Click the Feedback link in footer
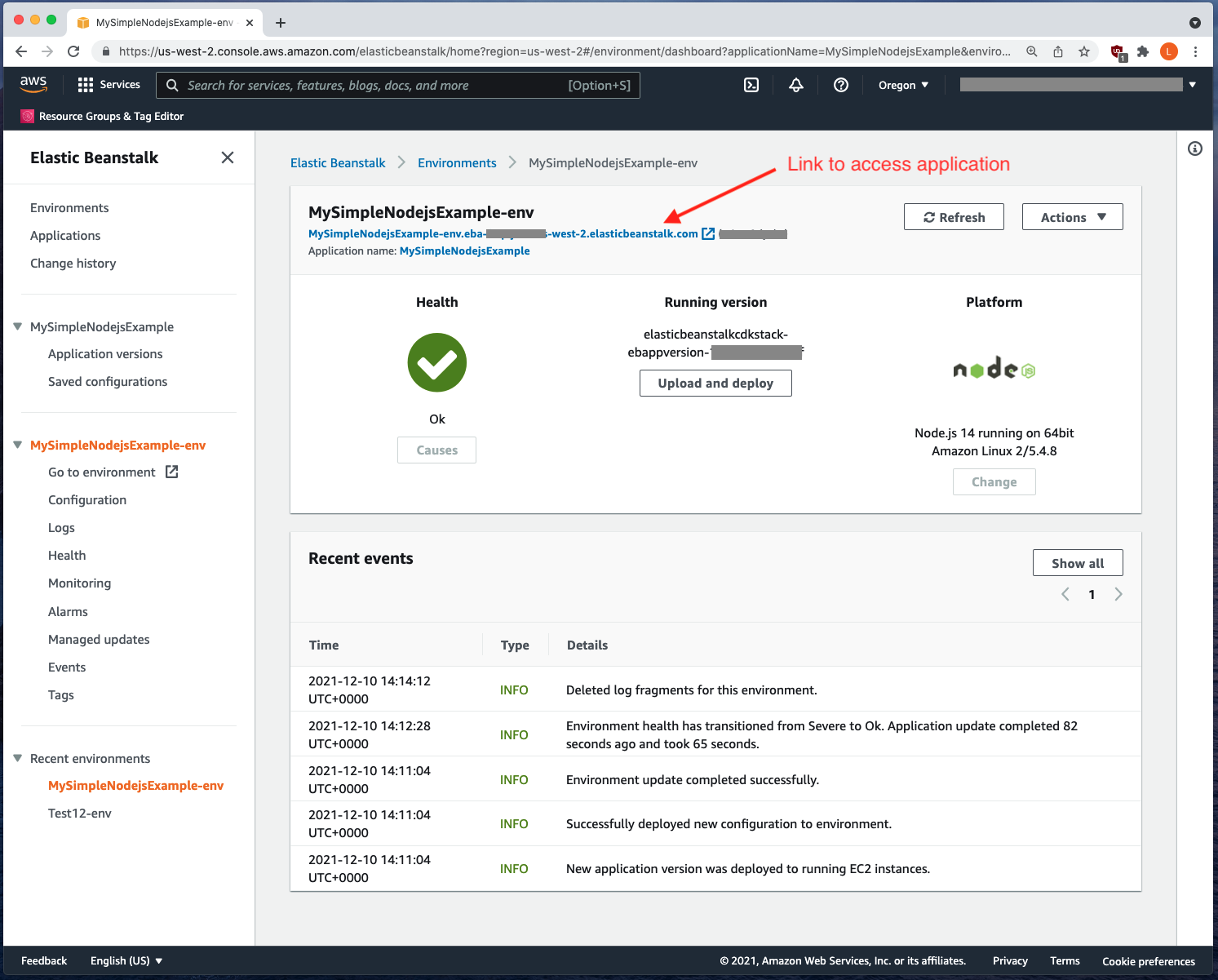This screenshot has width=1218, height=980. coord(44,960)
